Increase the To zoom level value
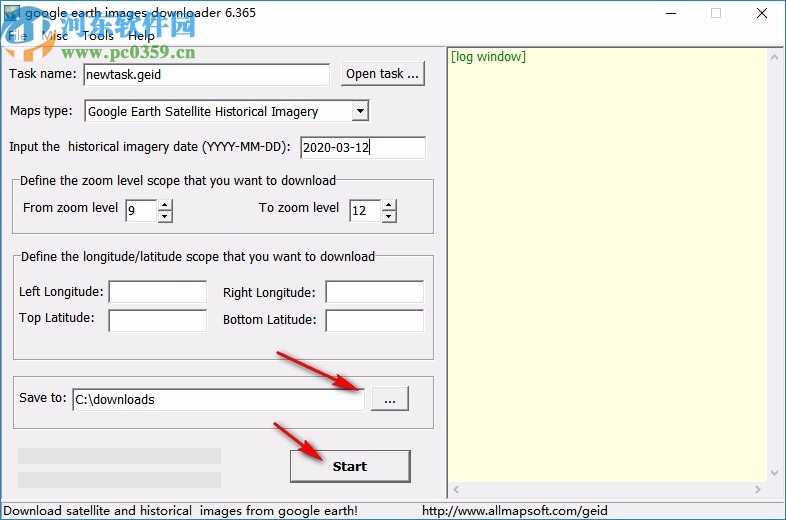 (x=389, y=205)
